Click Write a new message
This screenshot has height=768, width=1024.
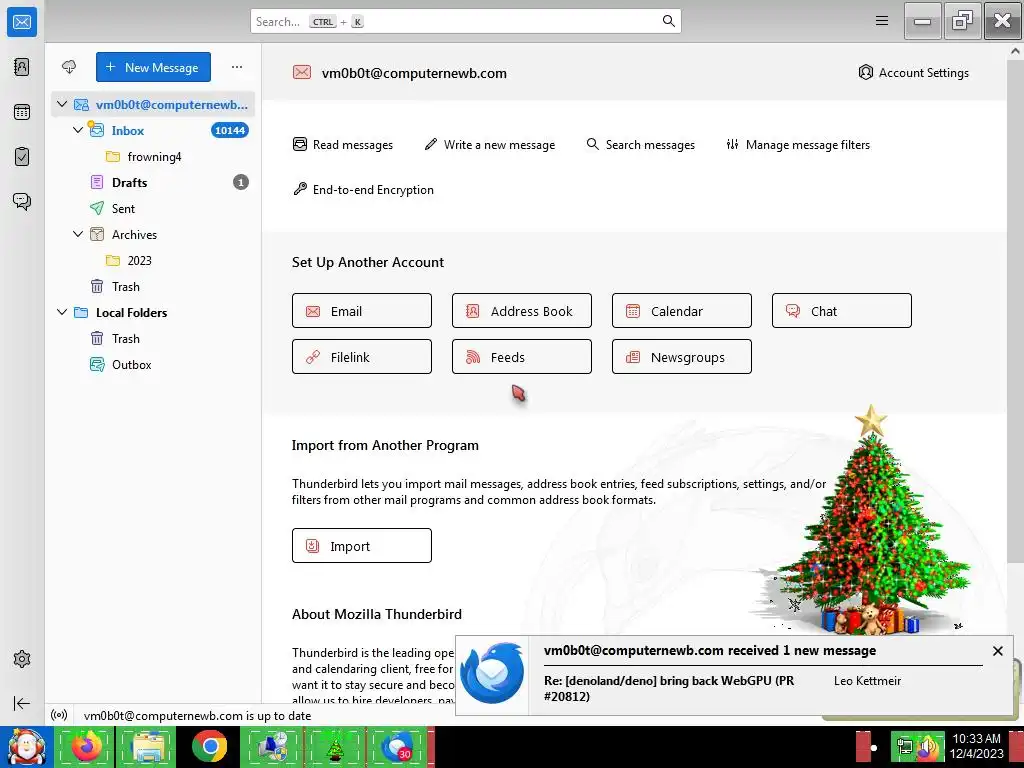click(490, 144)
